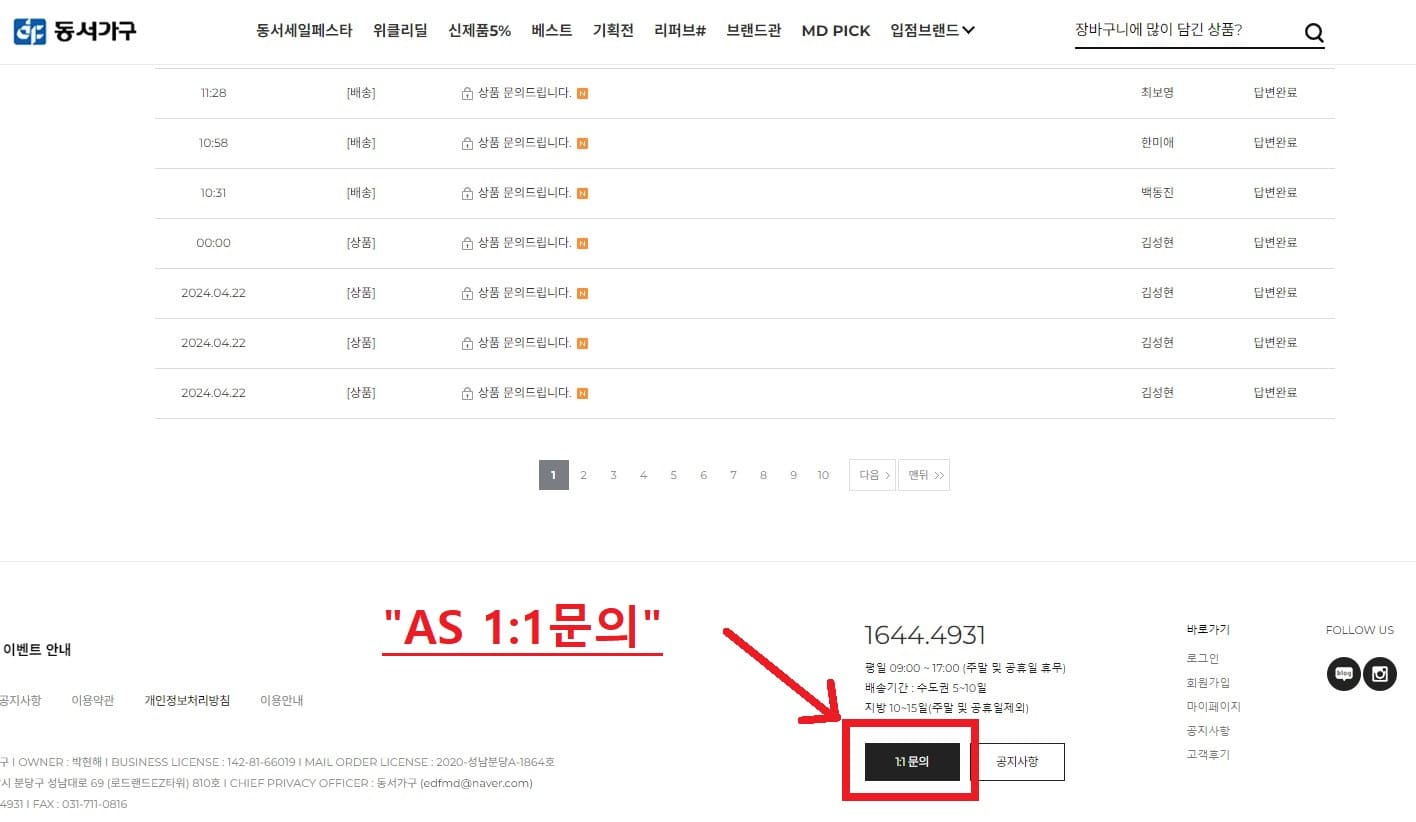Click the product icon on the last 2024.04.22 inquiry
This screenshot has height=822, width=1416.
[x=467, y=392]
